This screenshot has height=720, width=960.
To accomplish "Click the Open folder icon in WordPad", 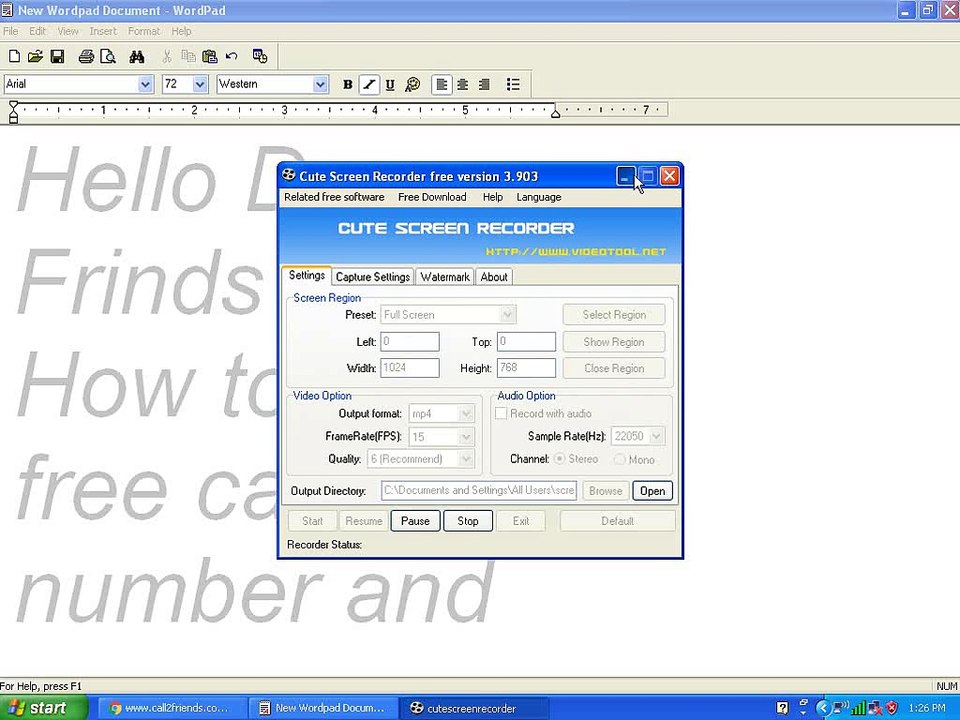I will pos(36,56).
